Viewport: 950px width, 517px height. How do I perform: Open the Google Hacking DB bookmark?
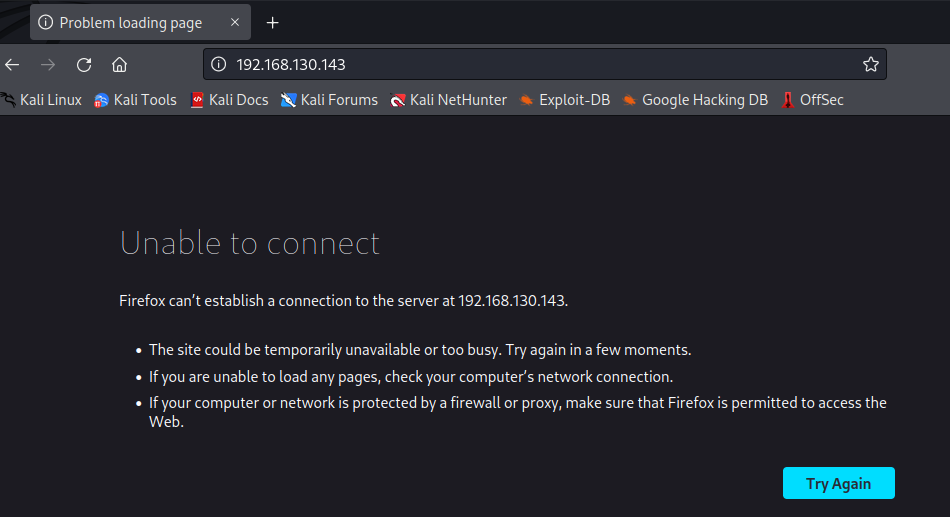click(695, 100)
